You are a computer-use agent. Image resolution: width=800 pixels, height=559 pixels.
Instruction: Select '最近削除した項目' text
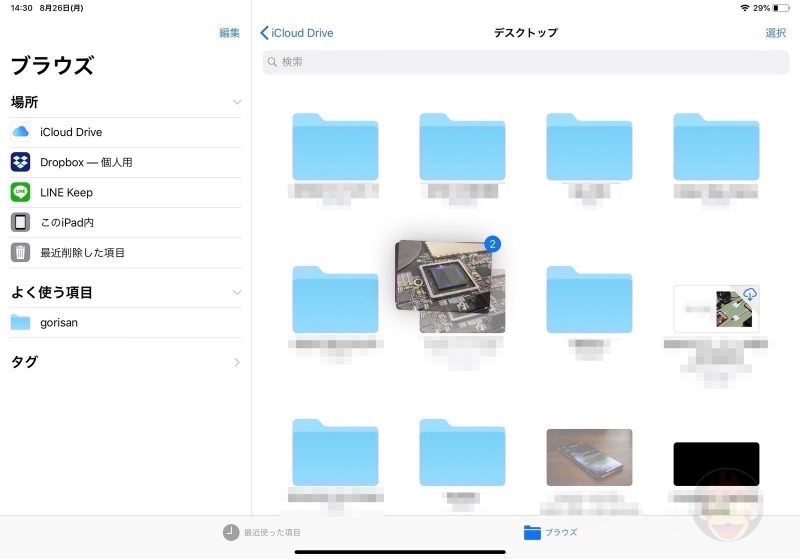[x=82, y=252]
